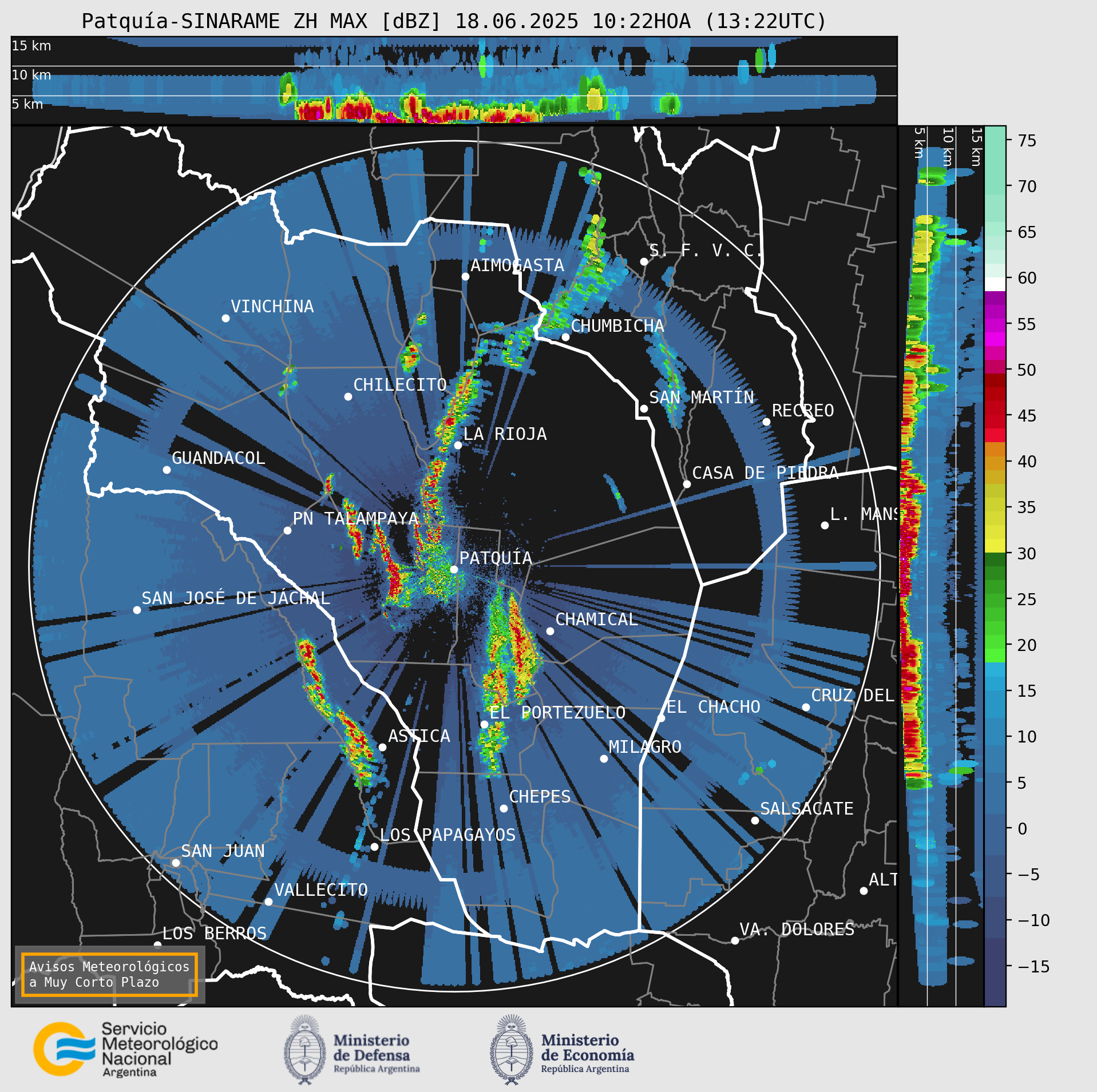Click the '15 km' label in side profile
This screenshot has height=1092, width=1097.
pos(976,147)
